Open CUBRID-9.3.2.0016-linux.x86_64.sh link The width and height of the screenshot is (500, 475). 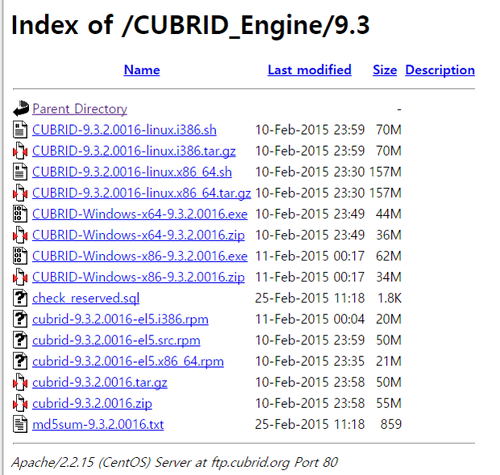(132, 172)
